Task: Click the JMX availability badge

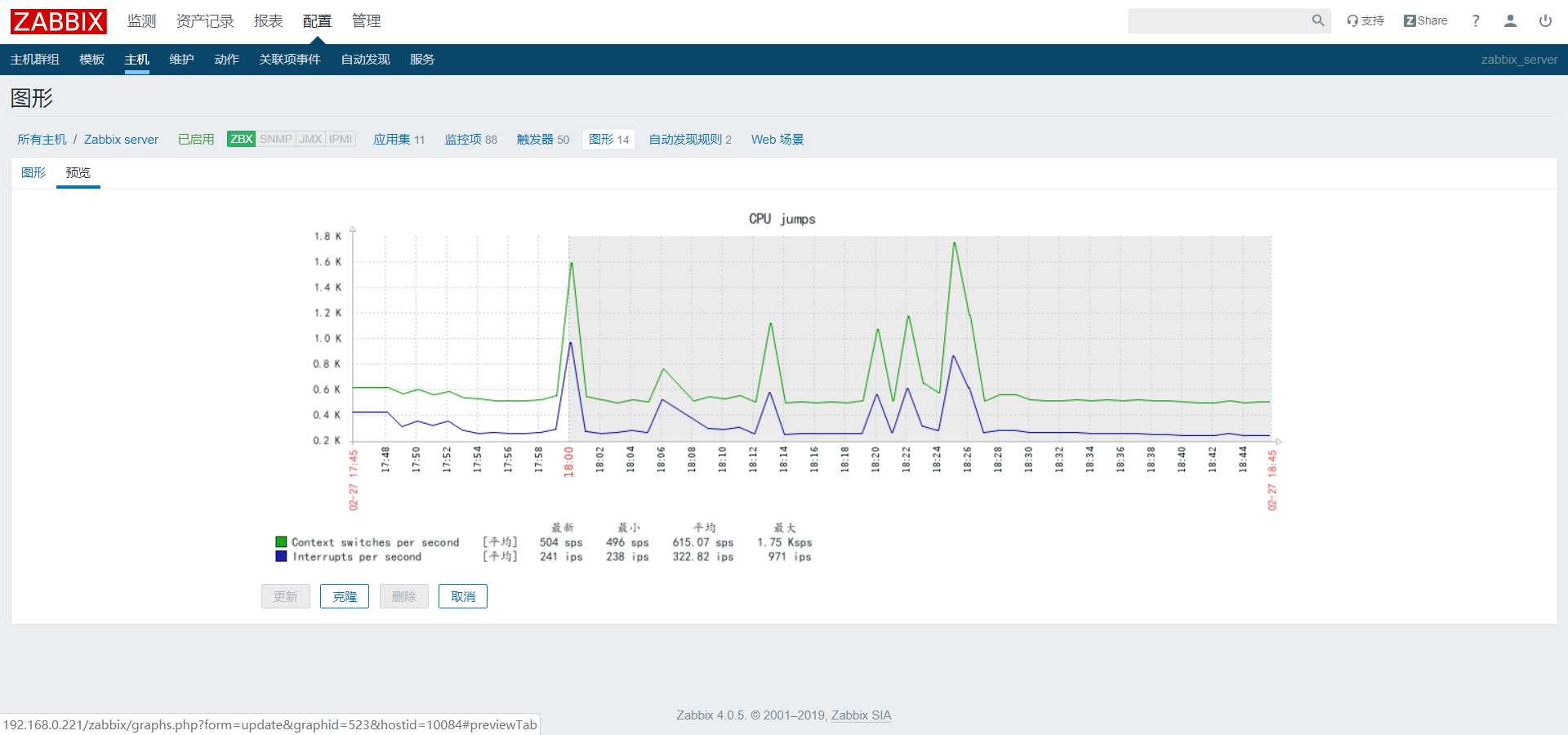Action: point(310,139)
